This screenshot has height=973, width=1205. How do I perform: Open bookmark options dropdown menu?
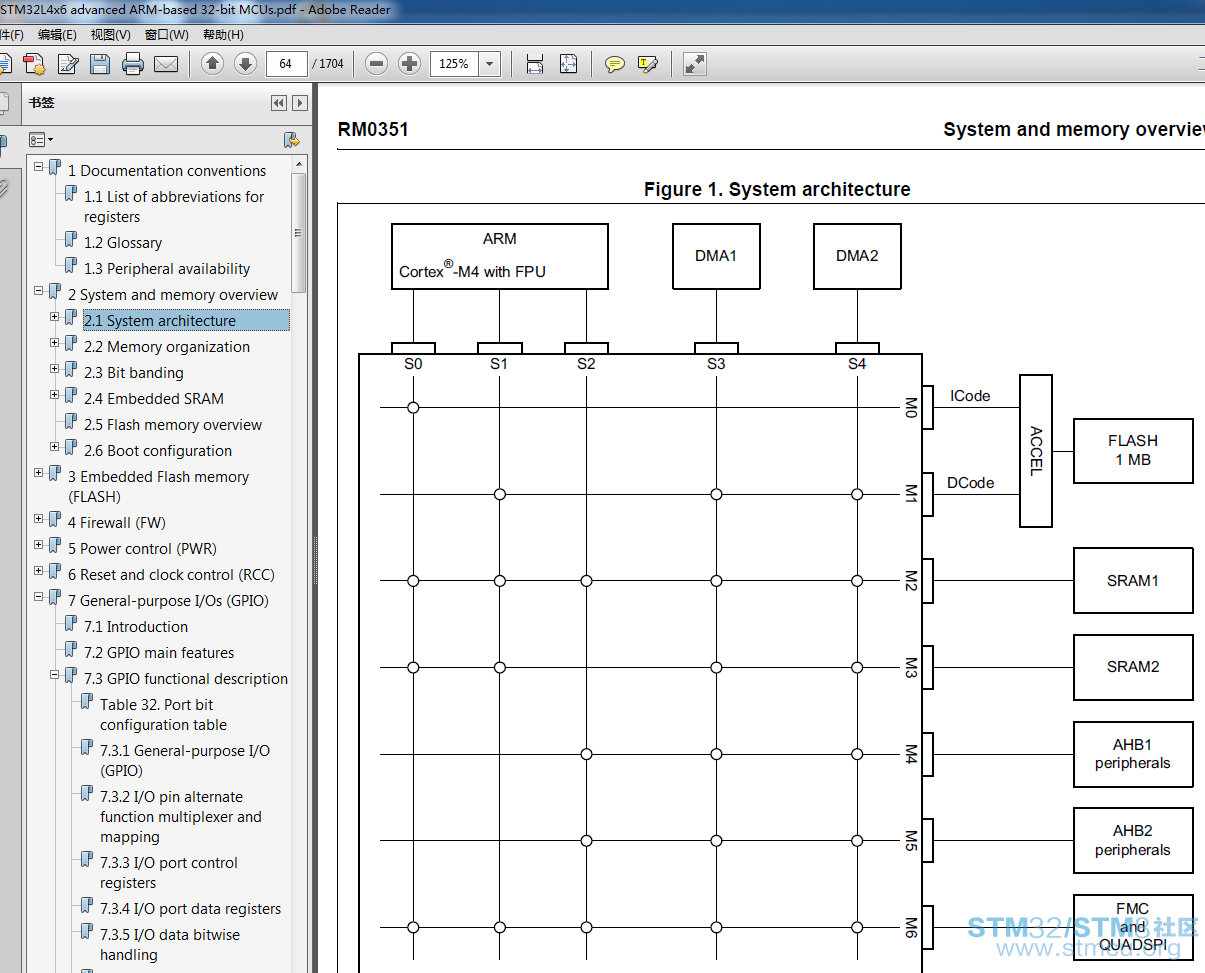click(41, 140)
